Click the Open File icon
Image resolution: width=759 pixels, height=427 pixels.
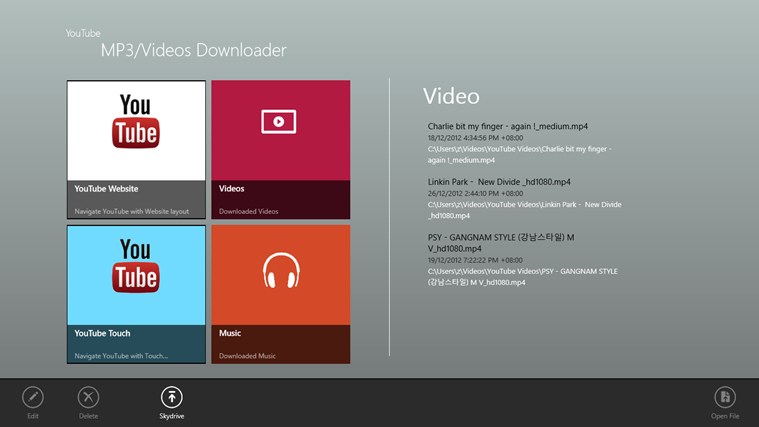(x=725, y=397)
